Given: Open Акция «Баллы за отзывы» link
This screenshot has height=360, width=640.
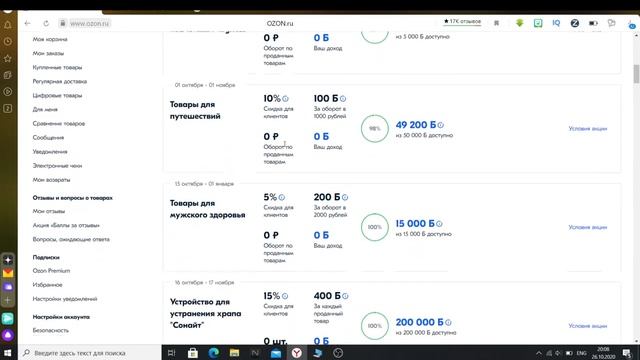Looking at the screenshot, I should click(66, 225).
